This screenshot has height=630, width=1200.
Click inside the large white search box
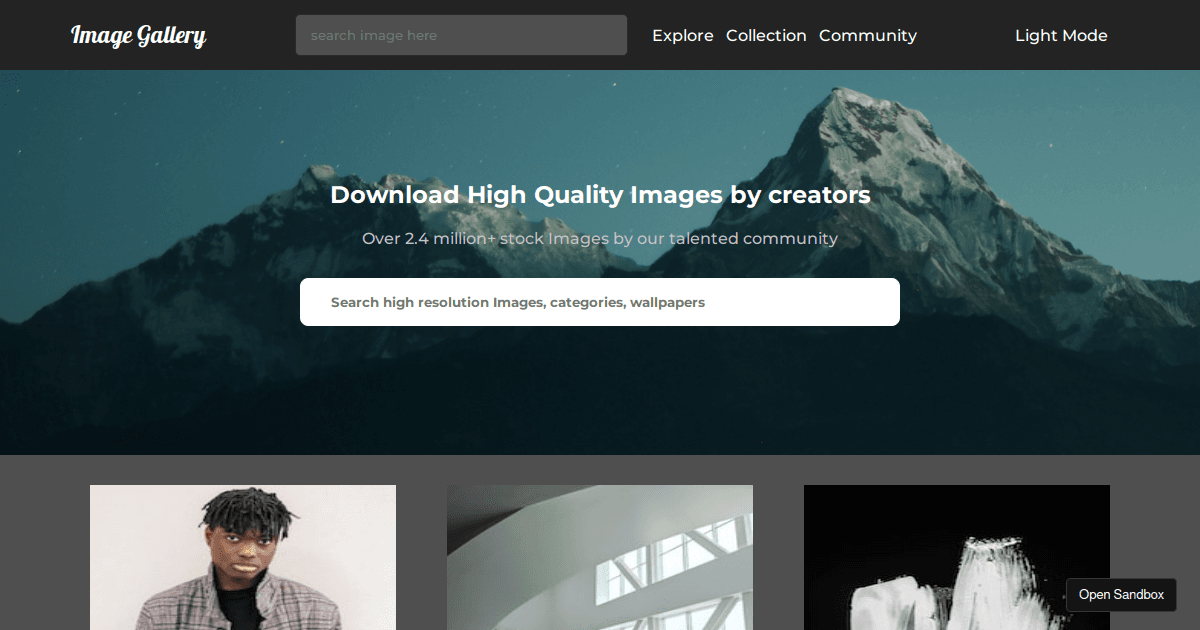pos(600,301)
